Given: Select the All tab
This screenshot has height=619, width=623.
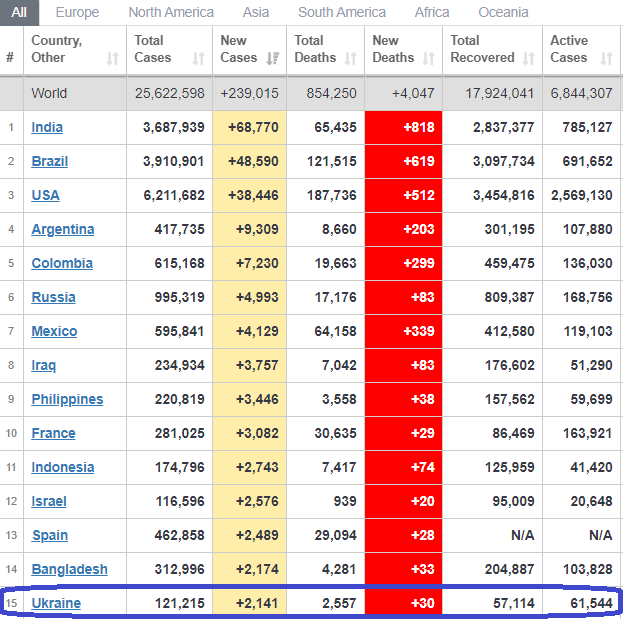Looking at the screenshot, I should click(x=19, y=12).
